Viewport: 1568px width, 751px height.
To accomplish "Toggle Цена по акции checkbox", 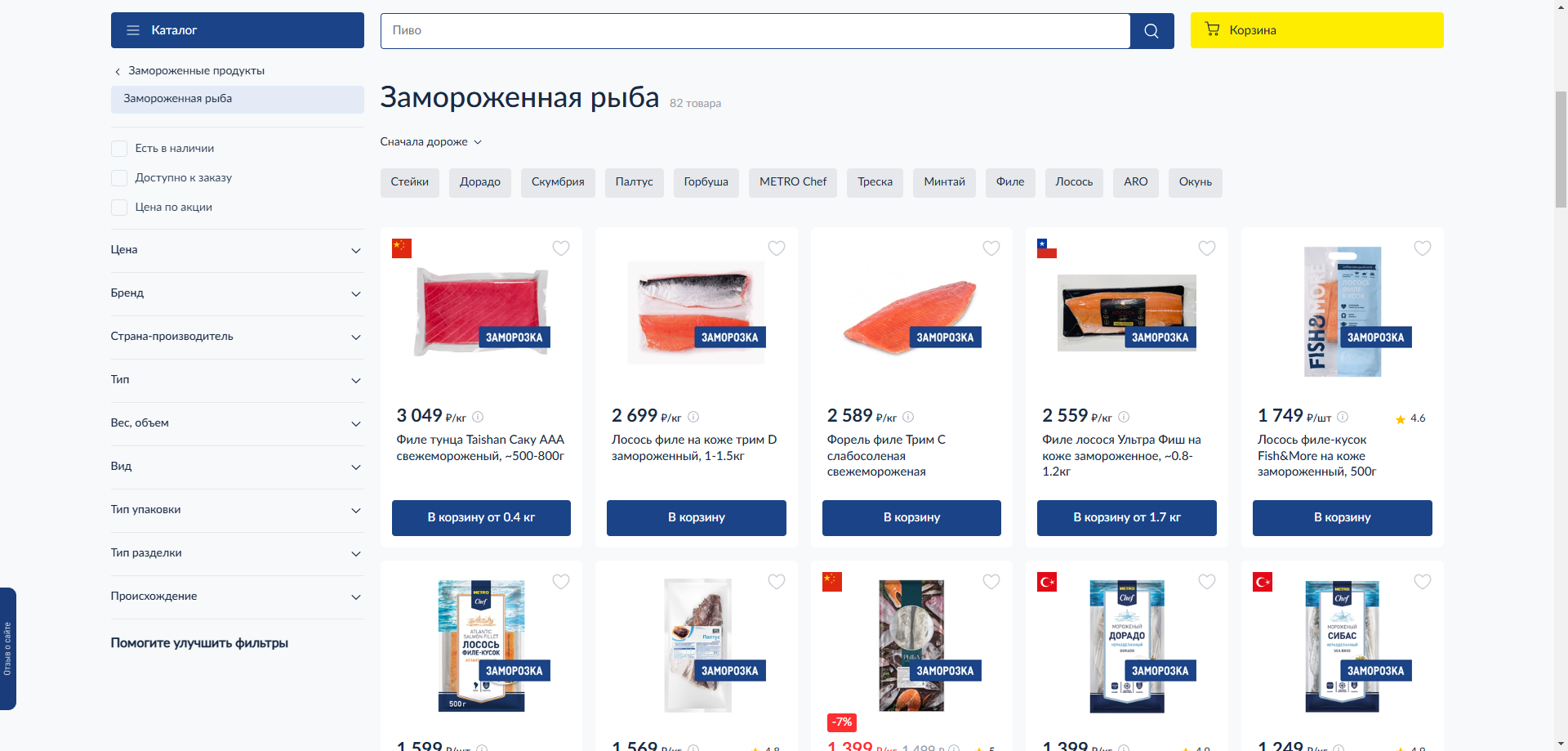I will [x=119, y=208].
